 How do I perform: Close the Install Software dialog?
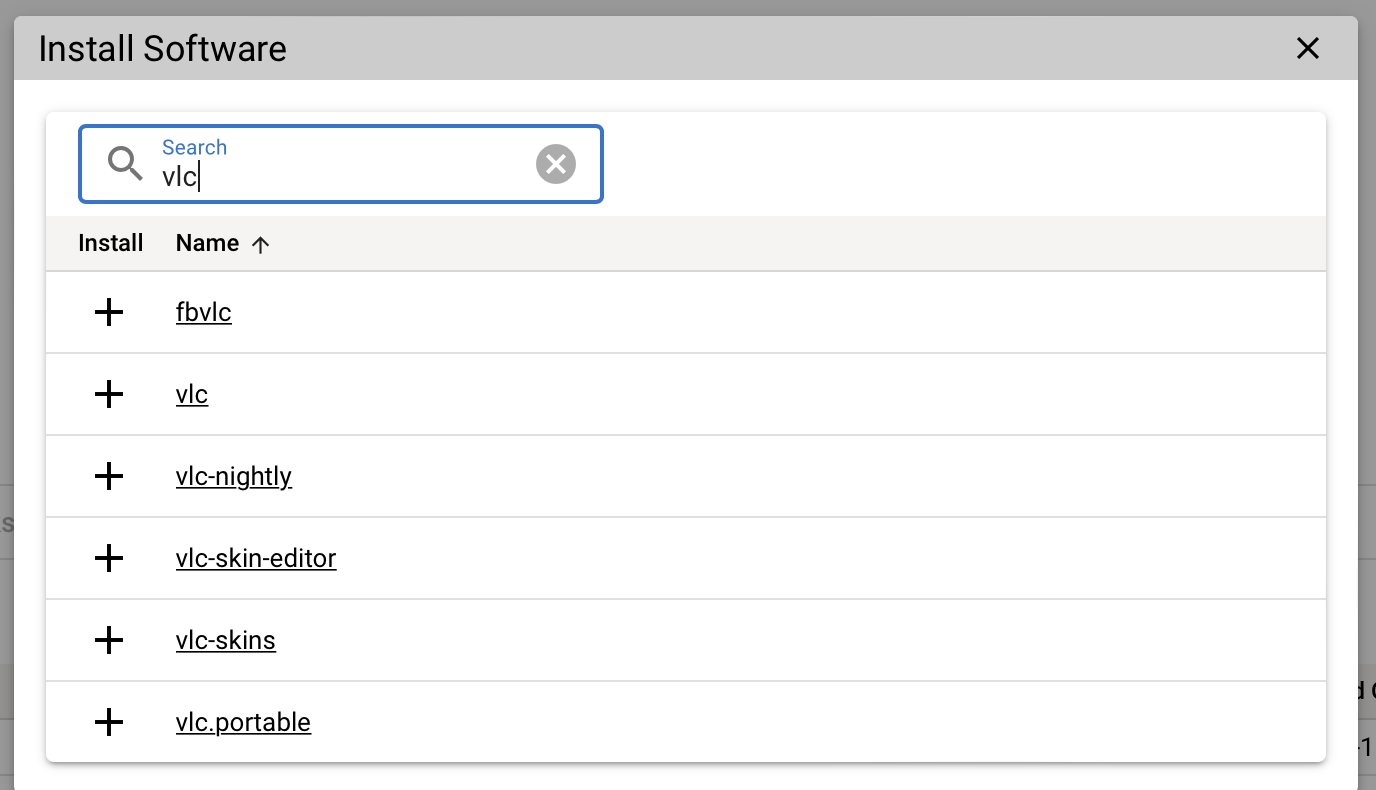pos(1308,48)
